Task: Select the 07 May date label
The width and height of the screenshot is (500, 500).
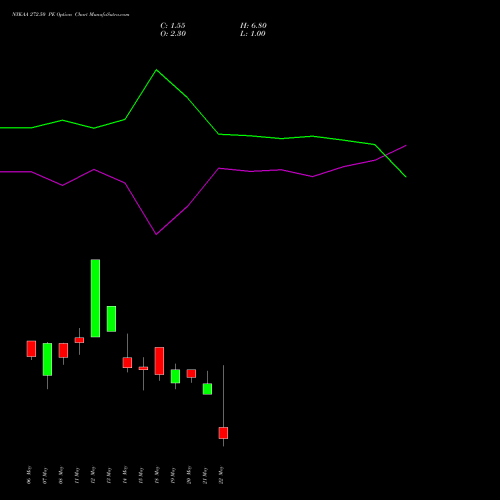Action: point(45,475)
